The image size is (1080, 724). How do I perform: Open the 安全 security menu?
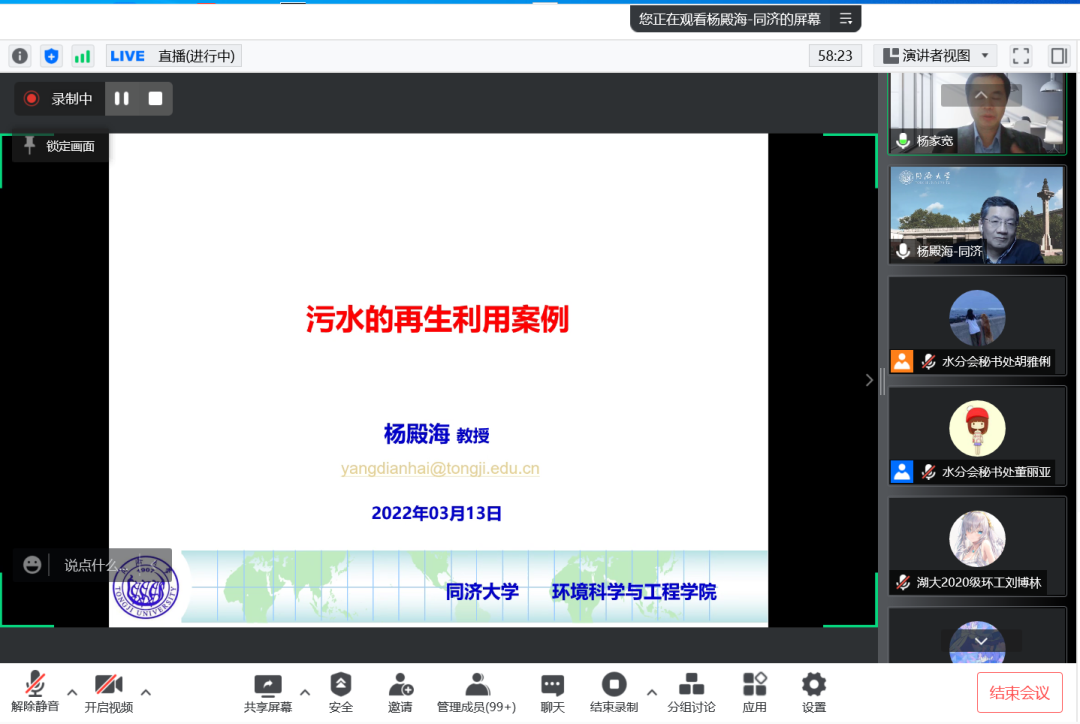(x=341, y=692)
